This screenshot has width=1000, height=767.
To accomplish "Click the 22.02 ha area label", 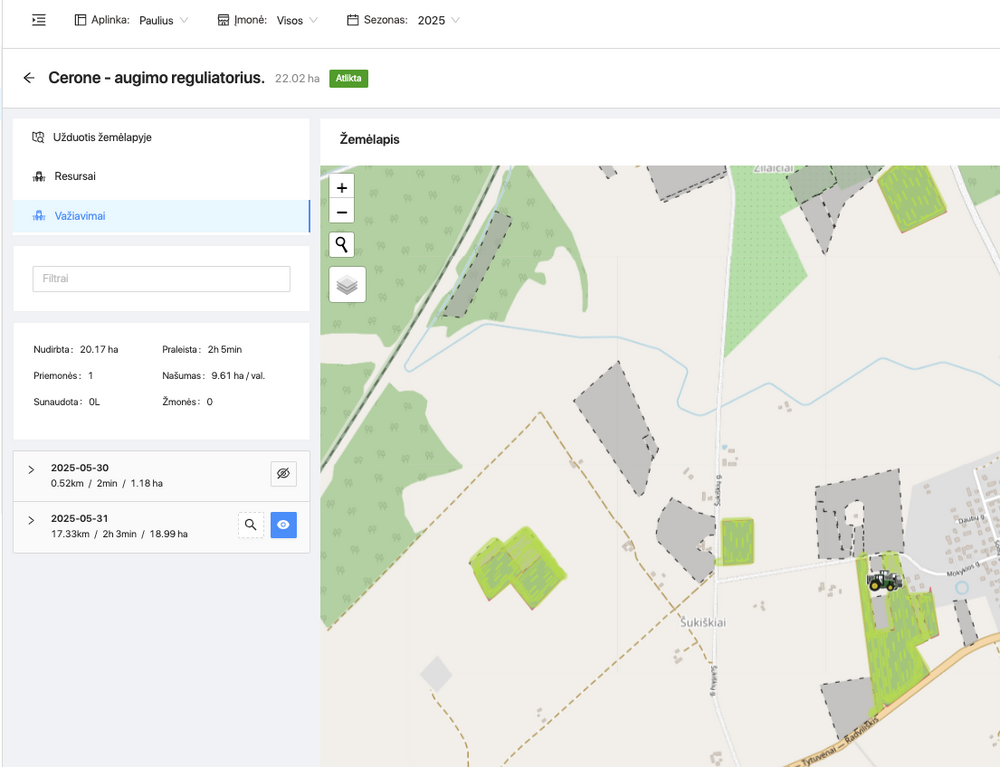I will pyautogui.click(x=297, y=78).
